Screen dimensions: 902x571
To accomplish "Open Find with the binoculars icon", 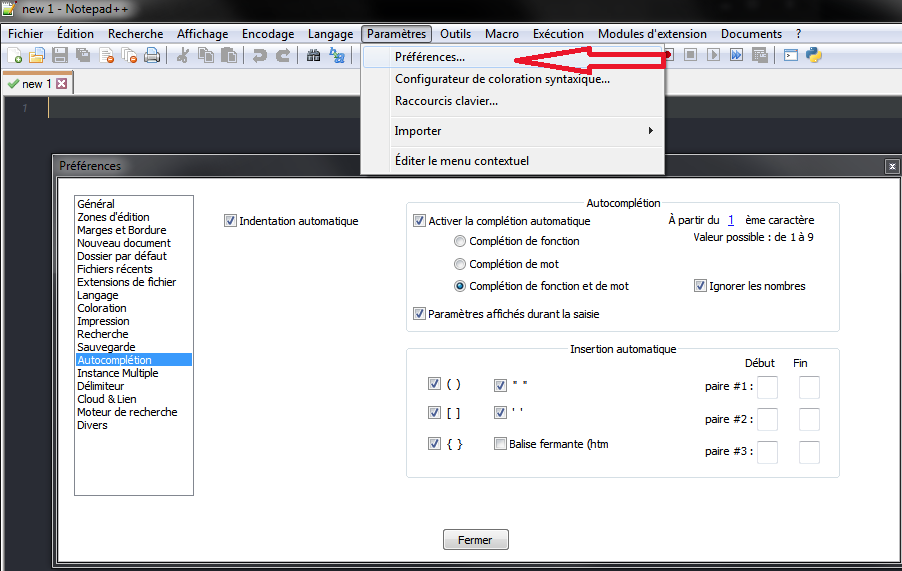I will (314, 55).
